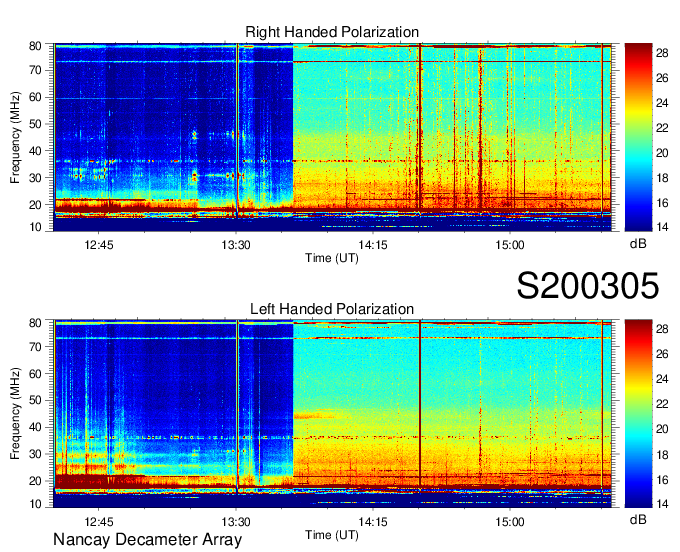Screen dimensions: 680x552
Task: Click the "Nancay Decameter Array" caption
Action: [x=147, y=540]
